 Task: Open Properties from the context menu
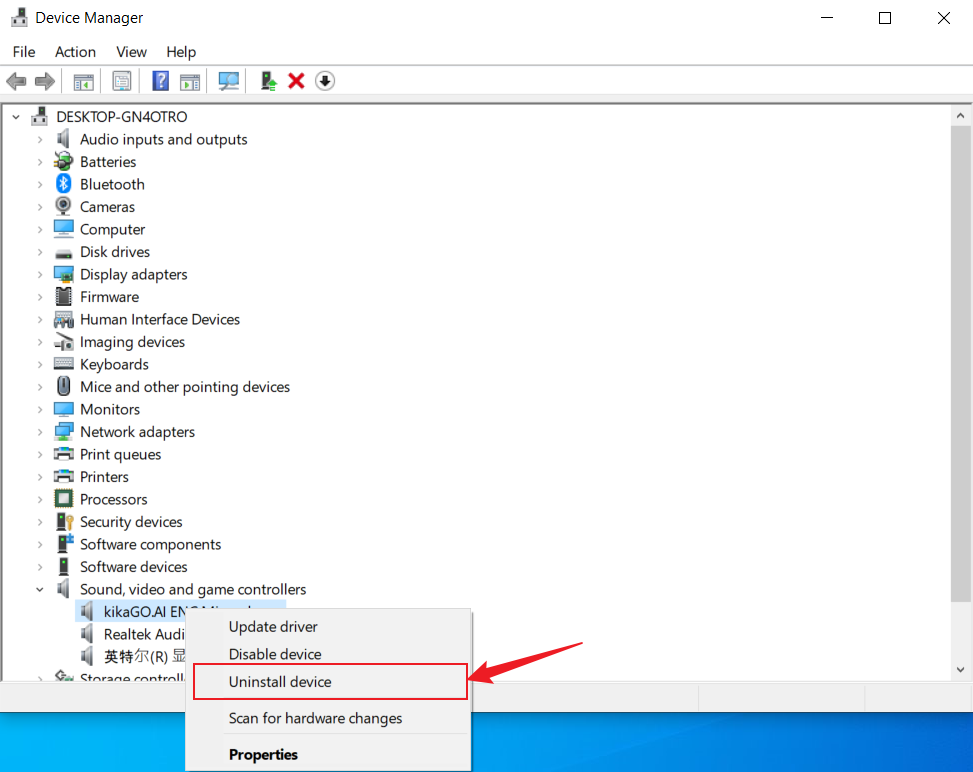pos(263,754)
